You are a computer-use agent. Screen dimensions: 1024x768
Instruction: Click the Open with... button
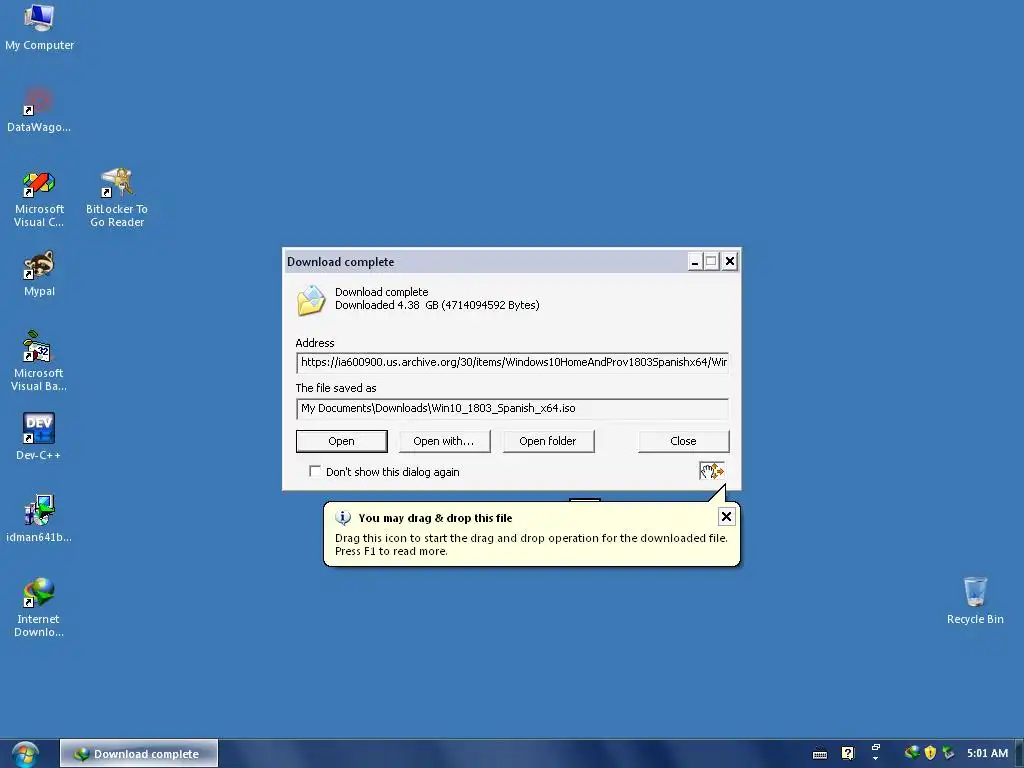pyautogui.click(x=444, y=441)
